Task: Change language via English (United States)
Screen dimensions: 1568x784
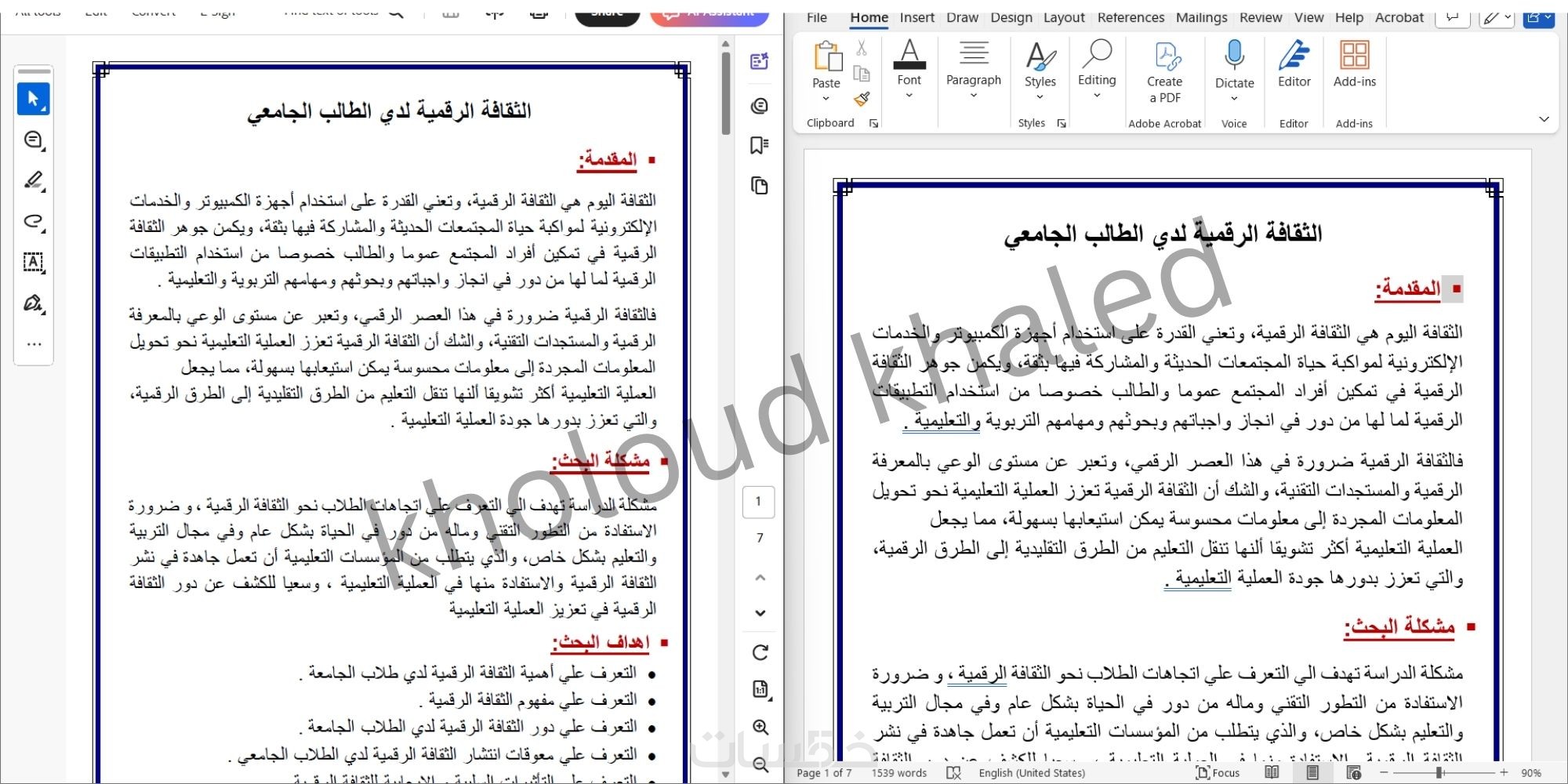Action: pyautogui.click(x=1032, y=773)
